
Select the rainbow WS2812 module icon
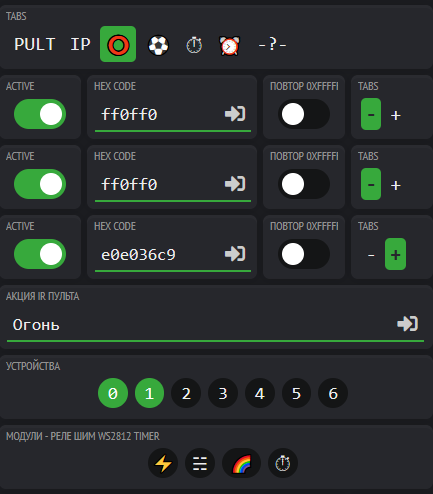[241, 463]
